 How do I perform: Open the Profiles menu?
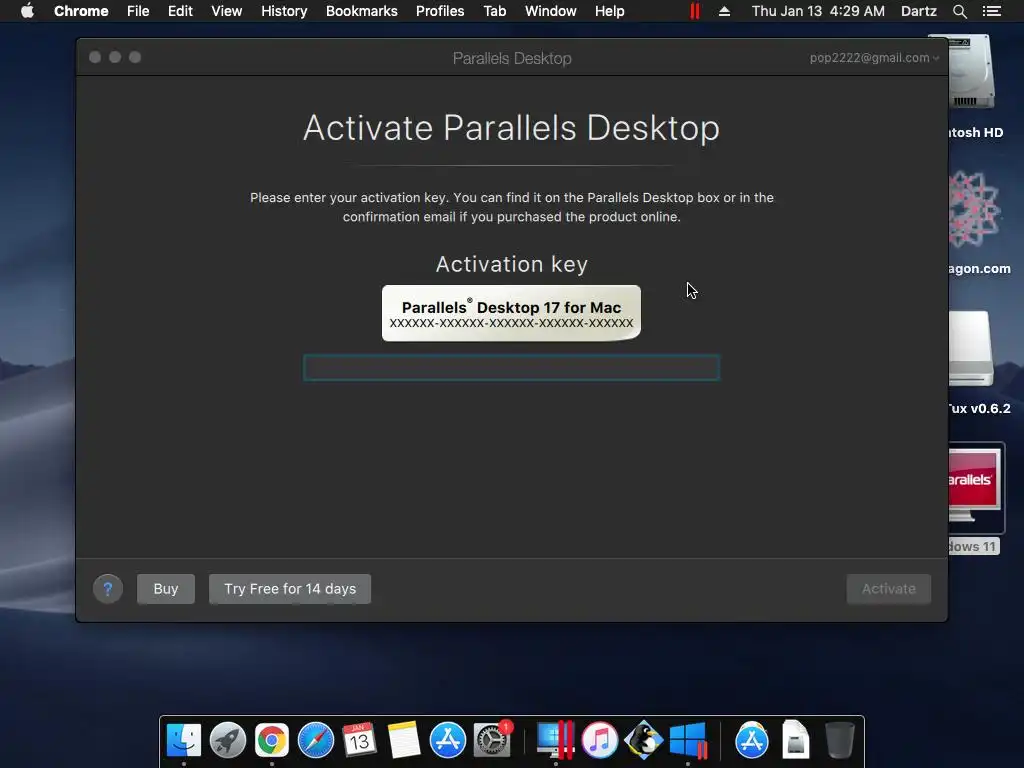[440, 11]
